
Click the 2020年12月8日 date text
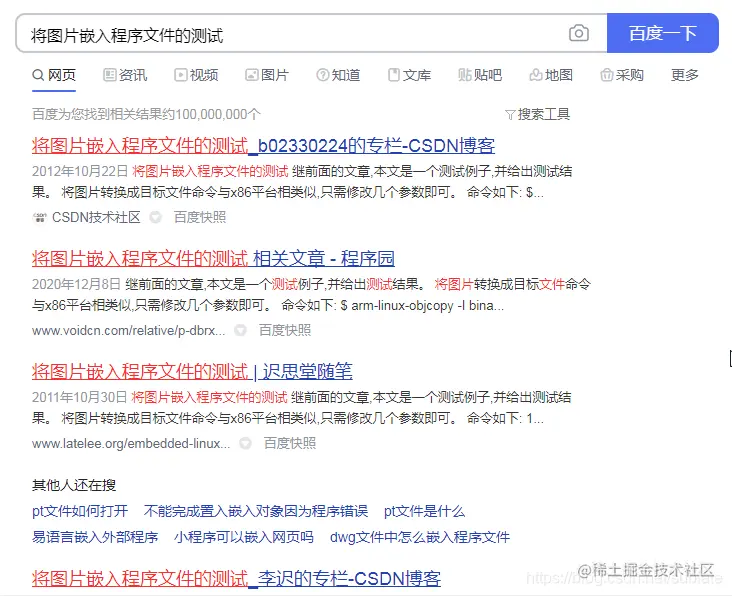pyautogui.click(x=76, y=284)
